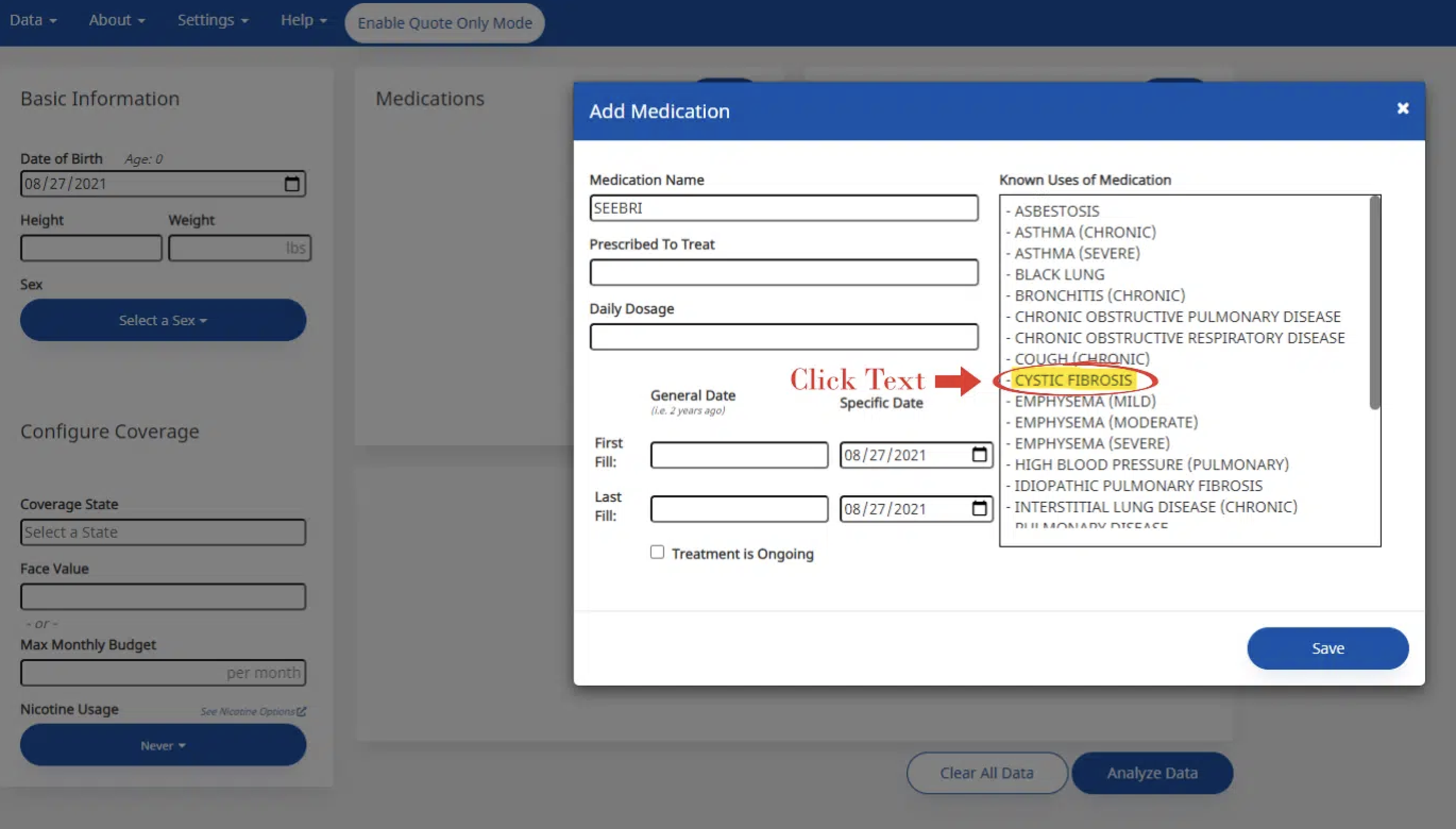The height and width of the screenshot is (829, 1456).
Task: Open the Settings menu
Action: click(213, 20)
